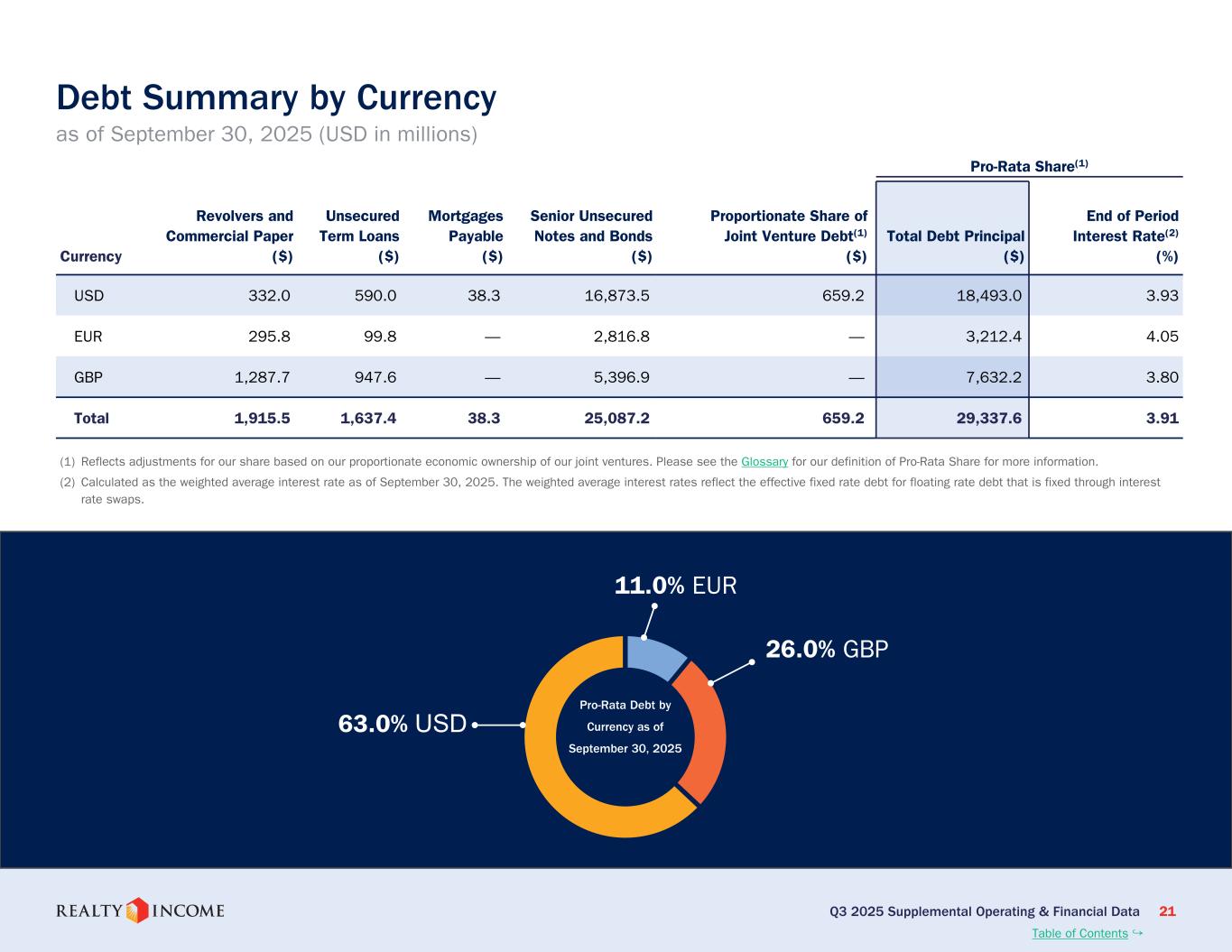Click the donut chart center caption
1232x952 pixels.
coord(625,727)
